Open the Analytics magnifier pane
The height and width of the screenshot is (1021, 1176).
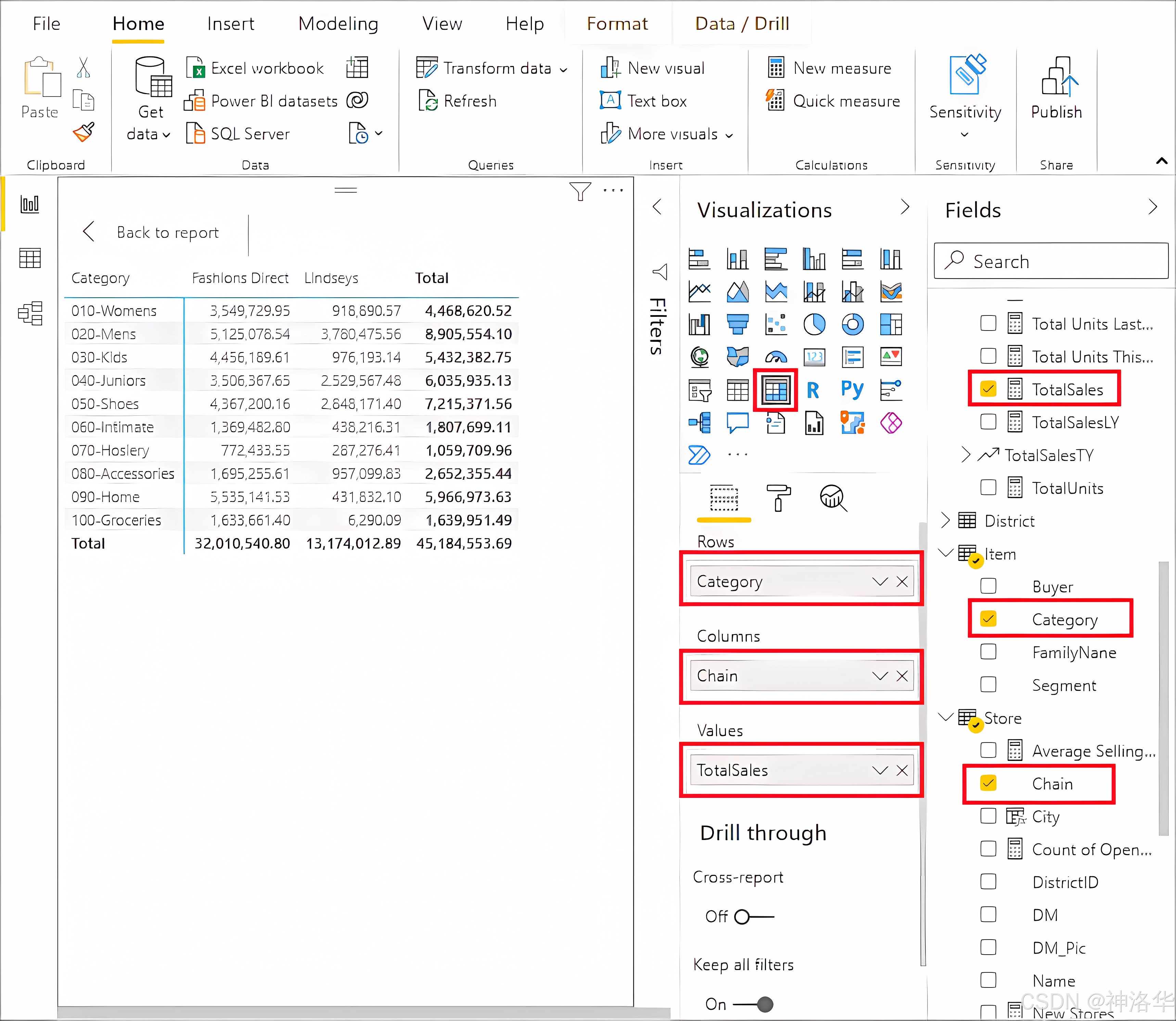832,497
